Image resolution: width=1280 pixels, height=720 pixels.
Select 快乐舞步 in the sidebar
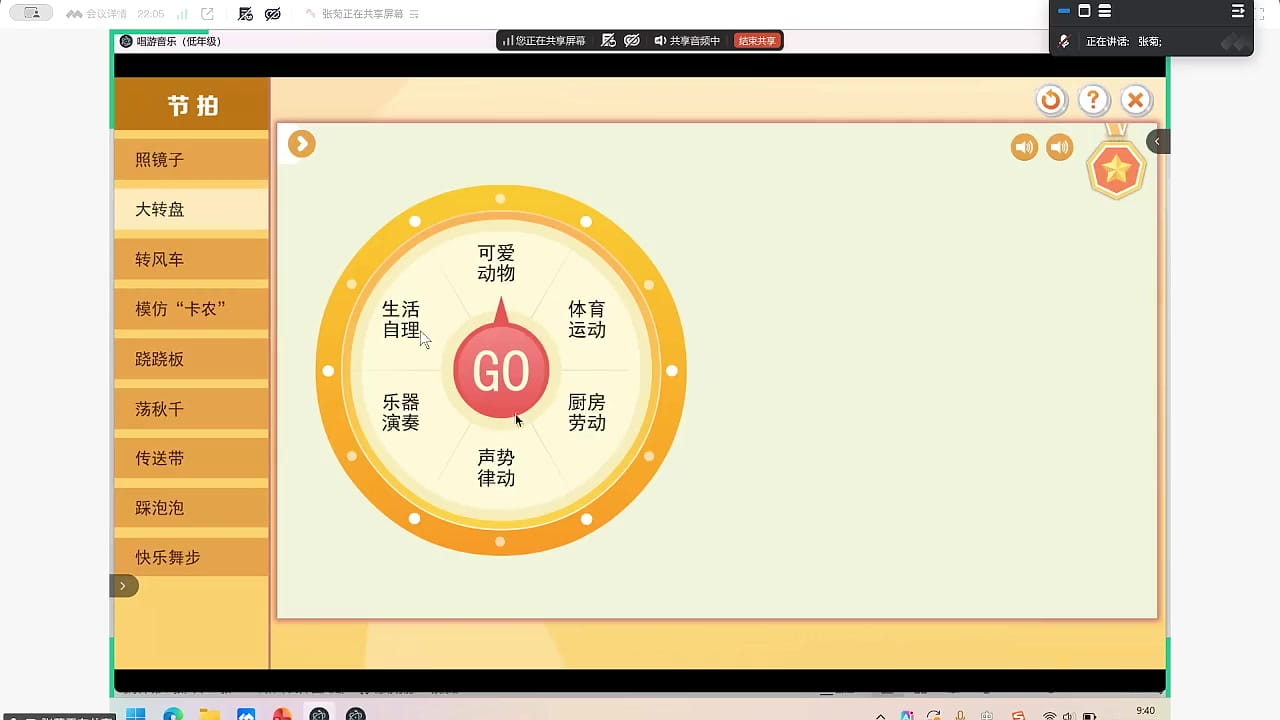point(191,557)
